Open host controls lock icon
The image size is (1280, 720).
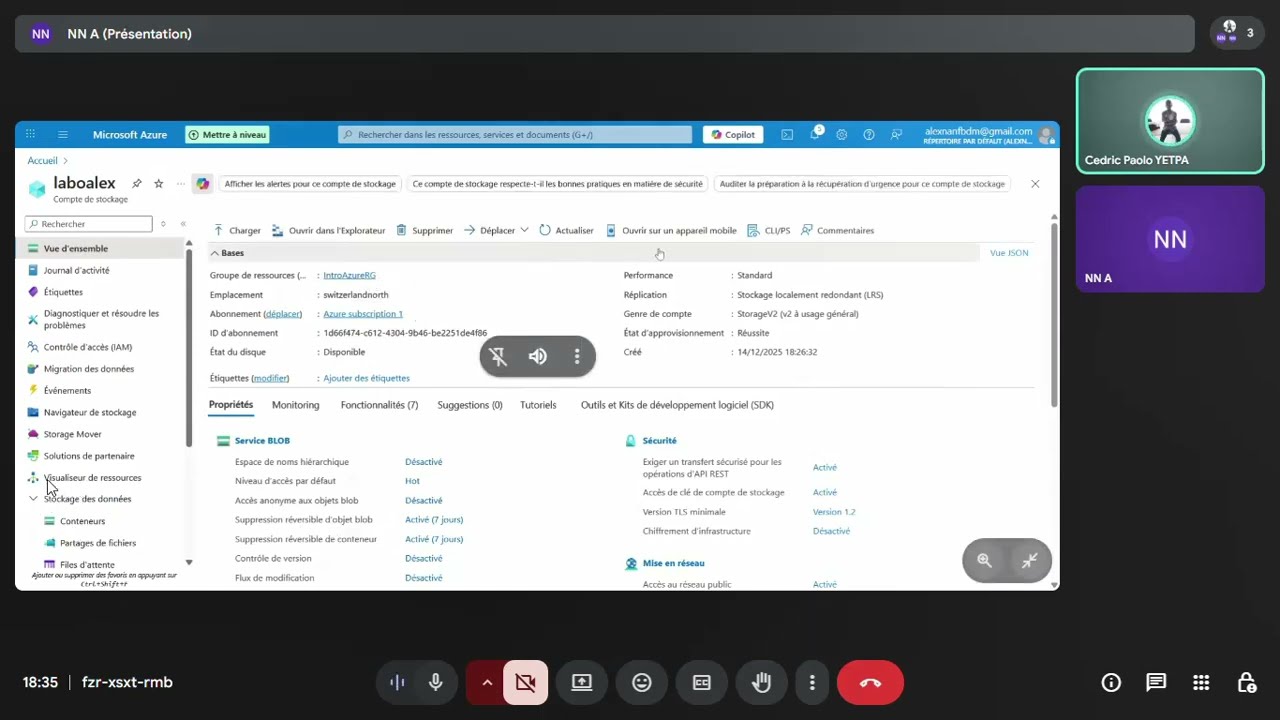click(1246, 682)
